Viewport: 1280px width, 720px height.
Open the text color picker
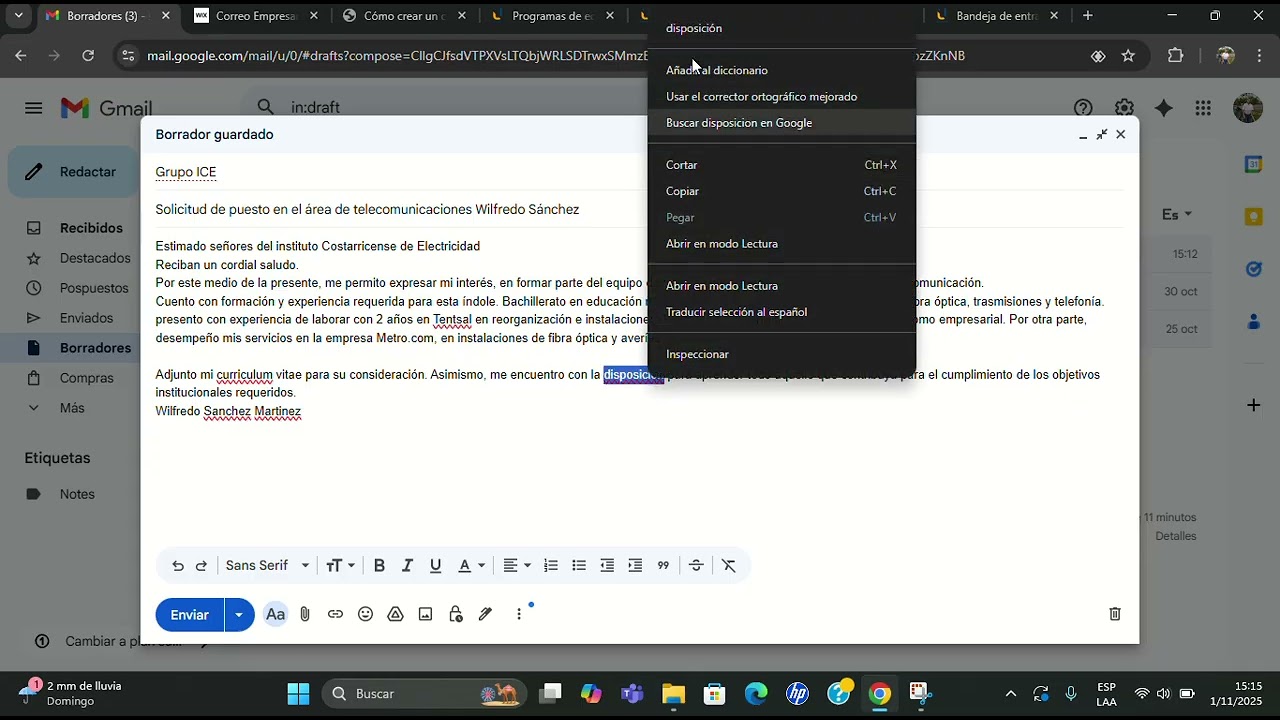[x=471, y=566]
